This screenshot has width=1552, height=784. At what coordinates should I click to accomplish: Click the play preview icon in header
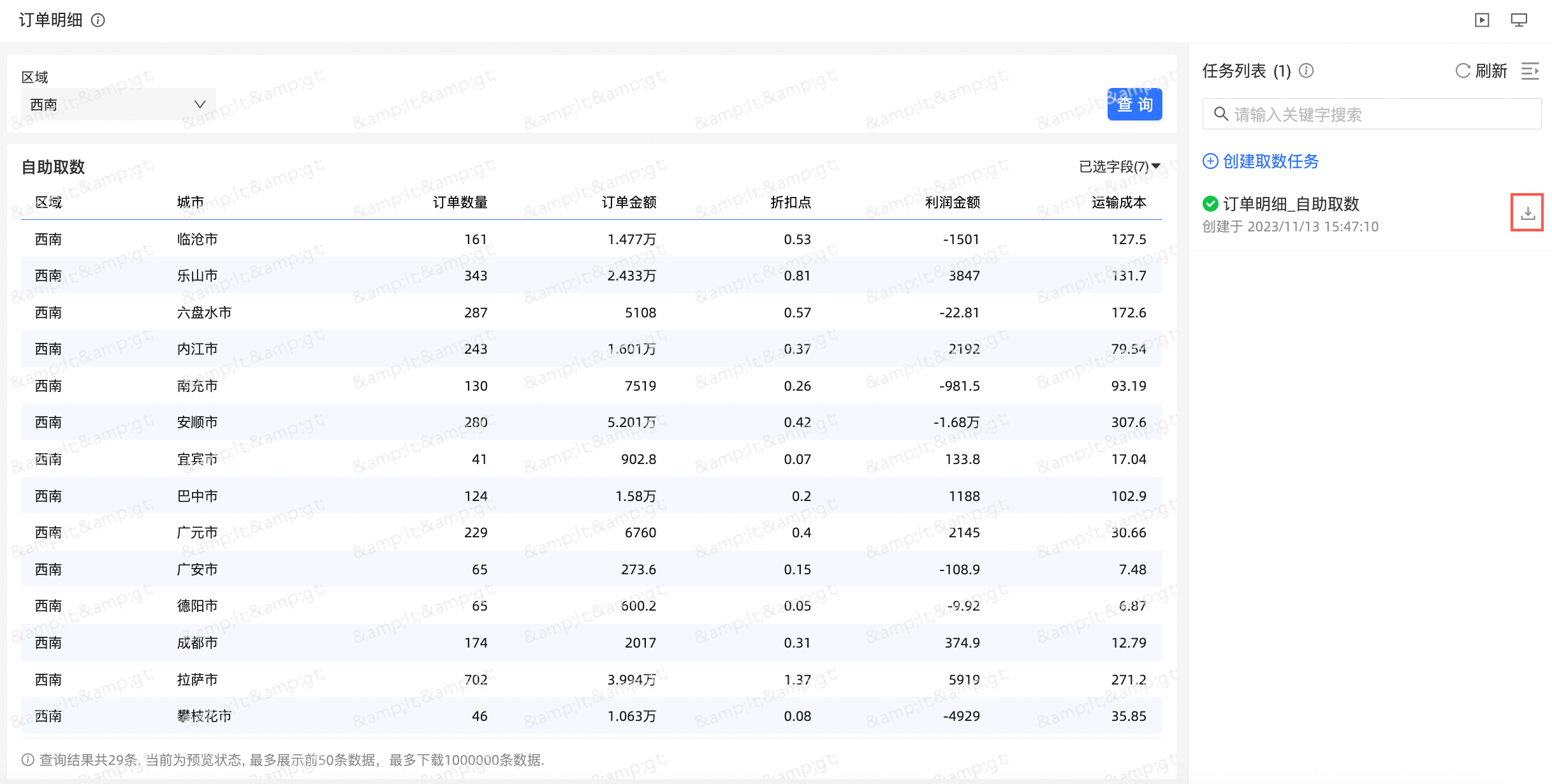(1482, 20)
